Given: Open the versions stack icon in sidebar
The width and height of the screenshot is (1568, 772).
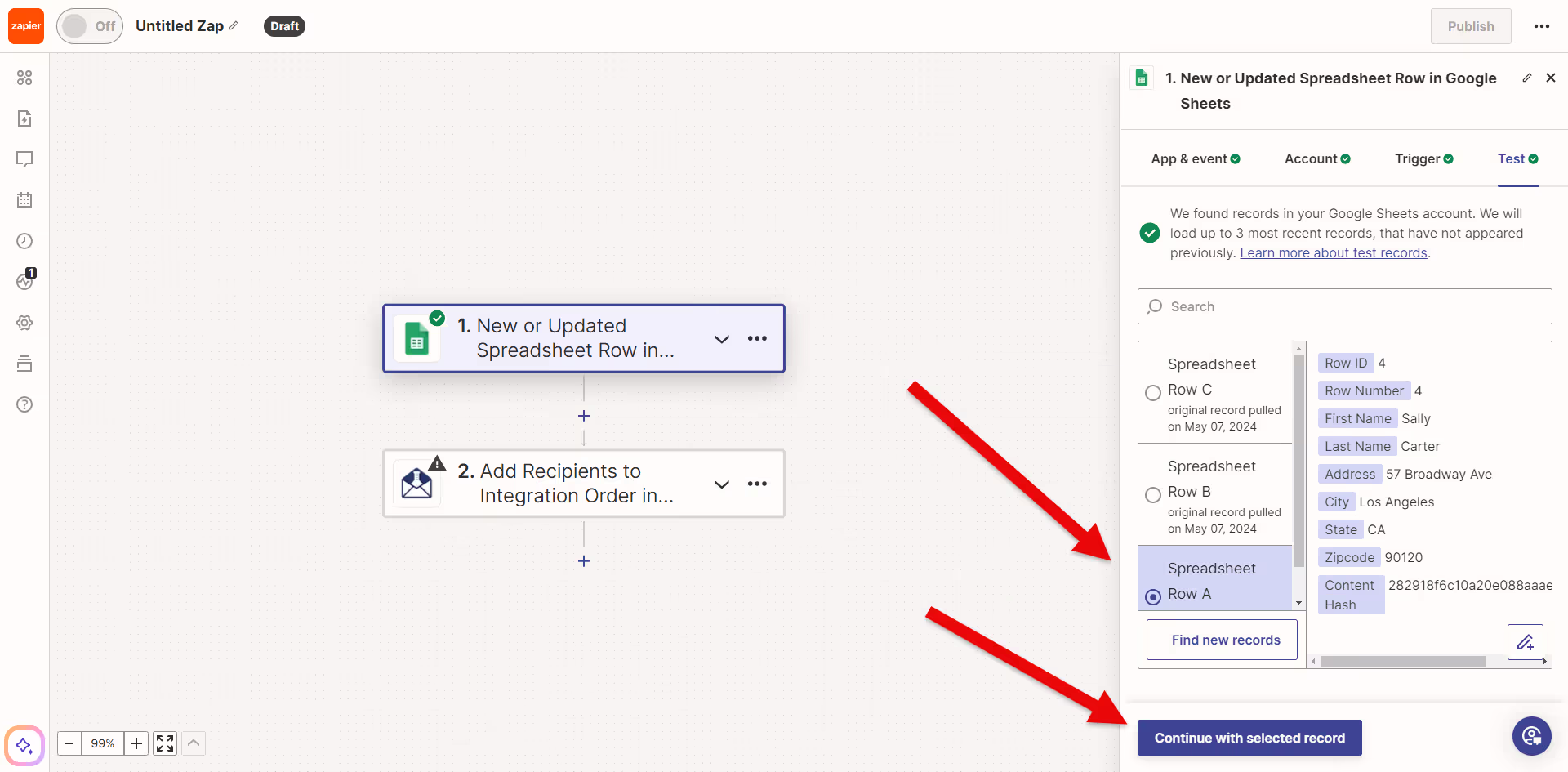Looking at the screenshot, I should pyautogui.click(x=24, y=364).
